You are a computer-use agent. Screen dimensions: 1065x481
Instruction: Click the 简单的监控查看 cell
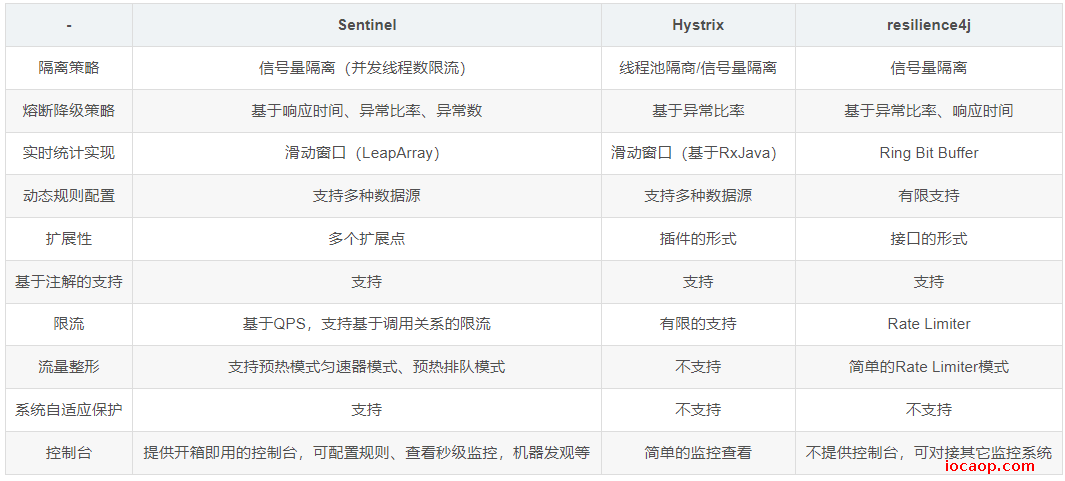pos(698,452)
